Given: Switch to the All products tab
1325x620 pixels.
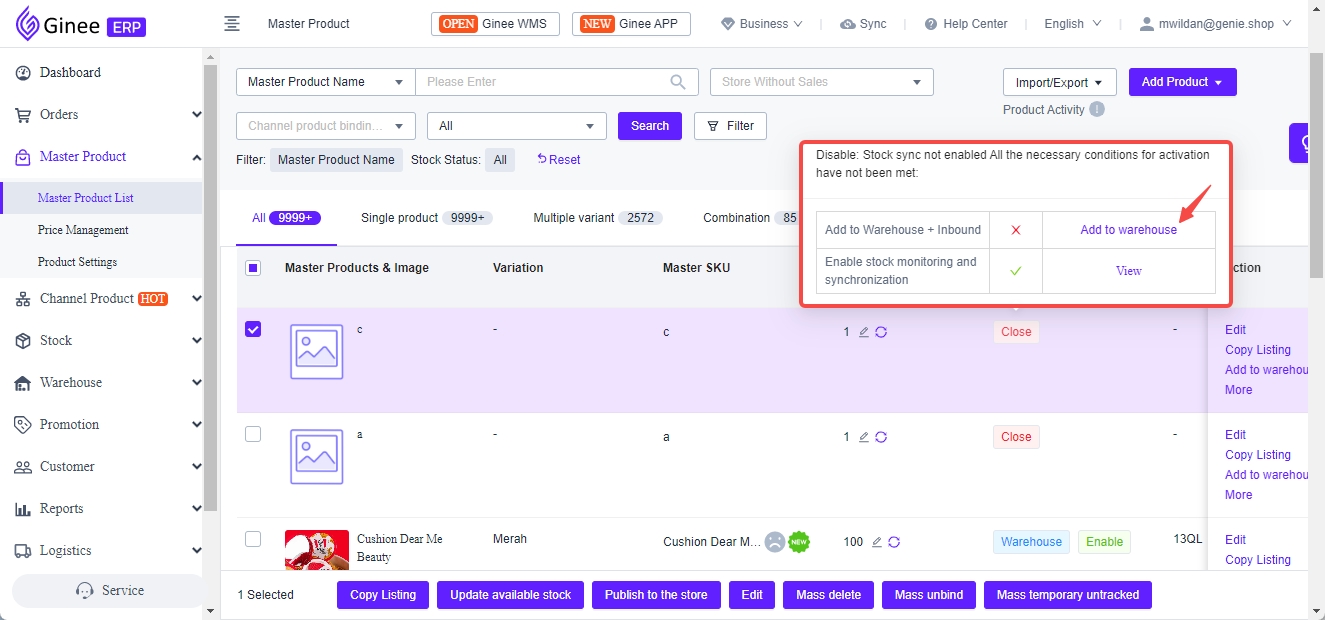Looking at the screenshot, I should [286, 218].
